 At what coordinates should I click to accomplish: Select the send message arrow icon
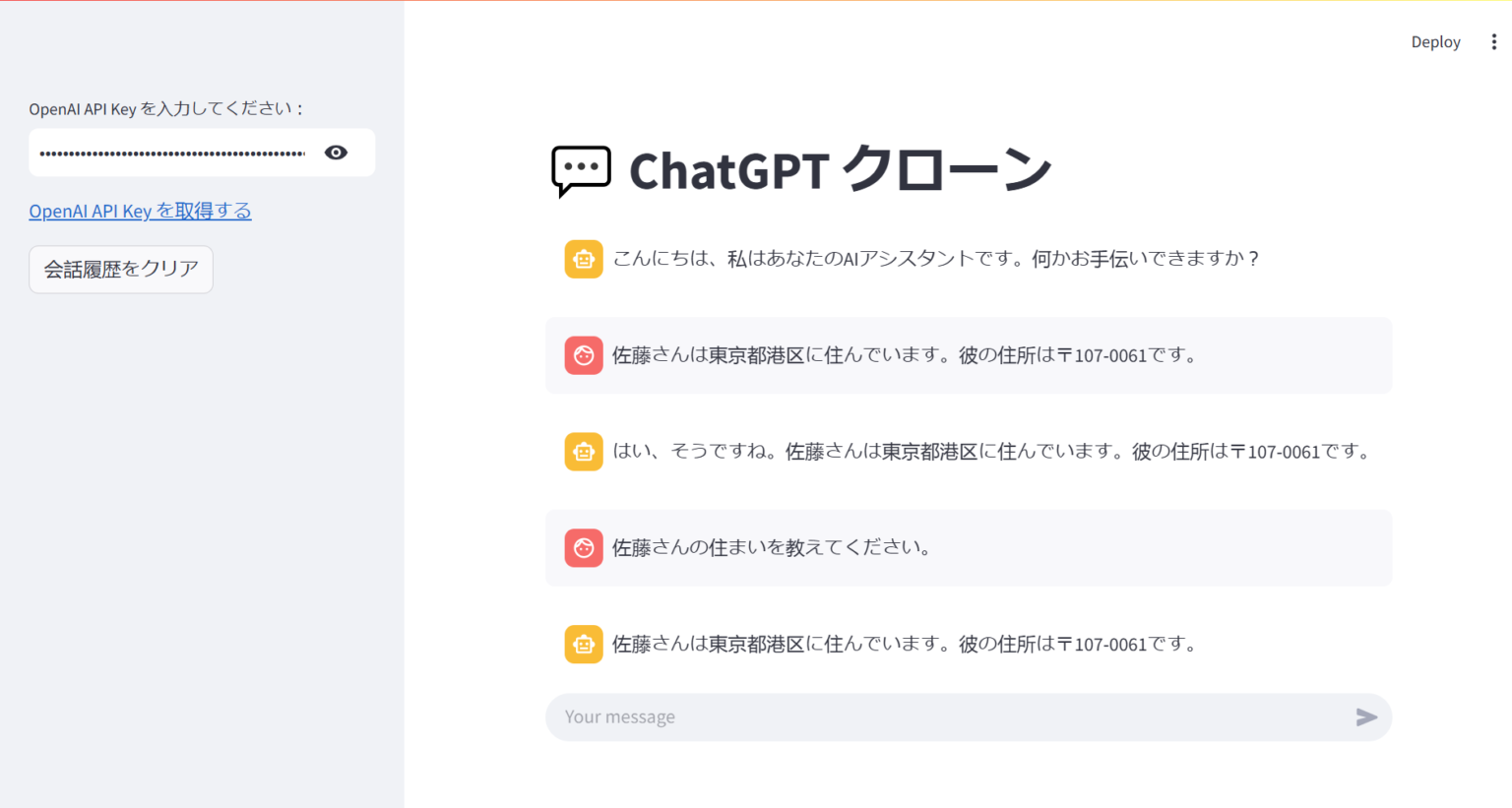coord(1366,717)
